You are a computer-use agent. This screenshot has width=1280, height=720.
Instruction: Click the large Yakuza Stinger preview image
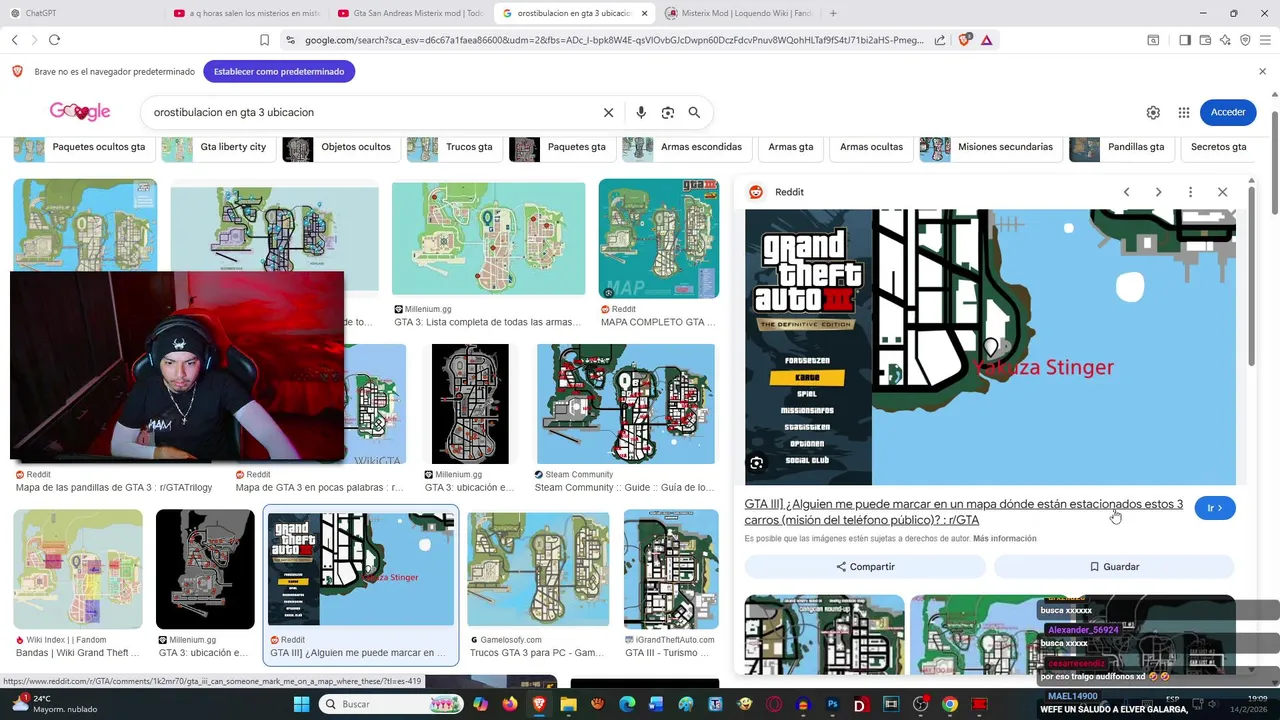(x=990, y=347)
